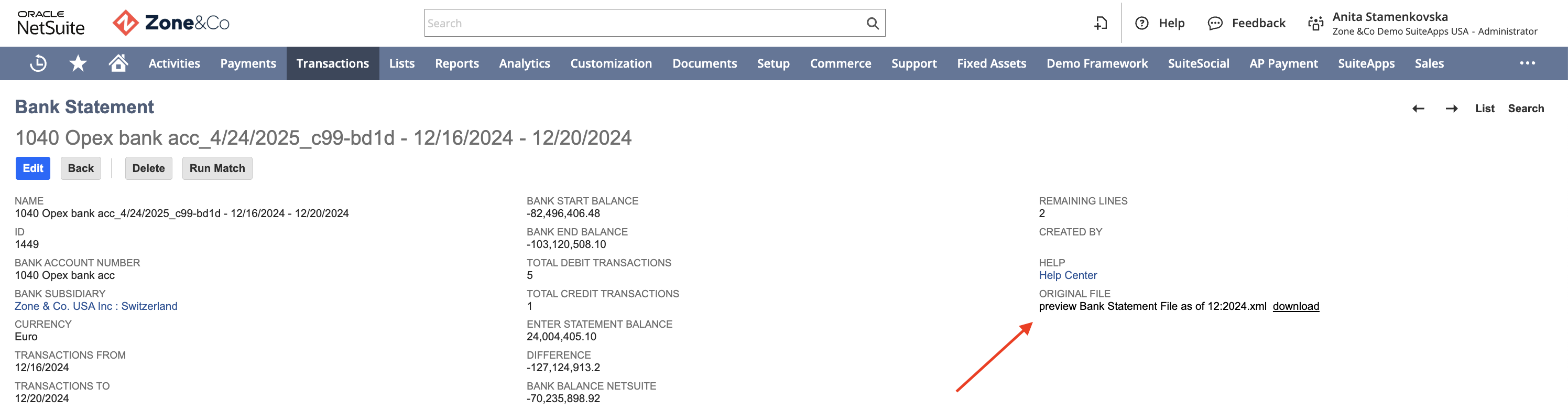Open the Customization menu

point(611,63)
